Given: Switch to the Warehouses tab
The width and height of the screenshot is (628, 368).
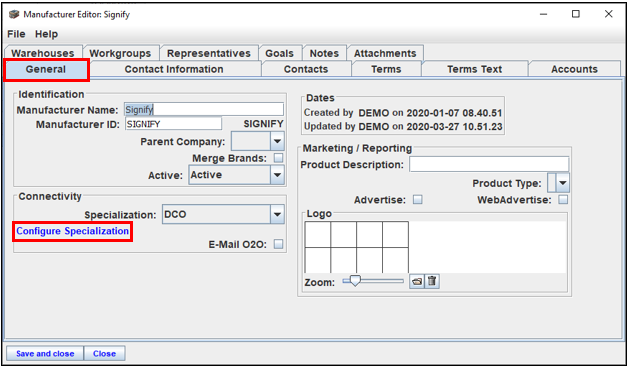Looking at the screenshot, I should point(43,53).
